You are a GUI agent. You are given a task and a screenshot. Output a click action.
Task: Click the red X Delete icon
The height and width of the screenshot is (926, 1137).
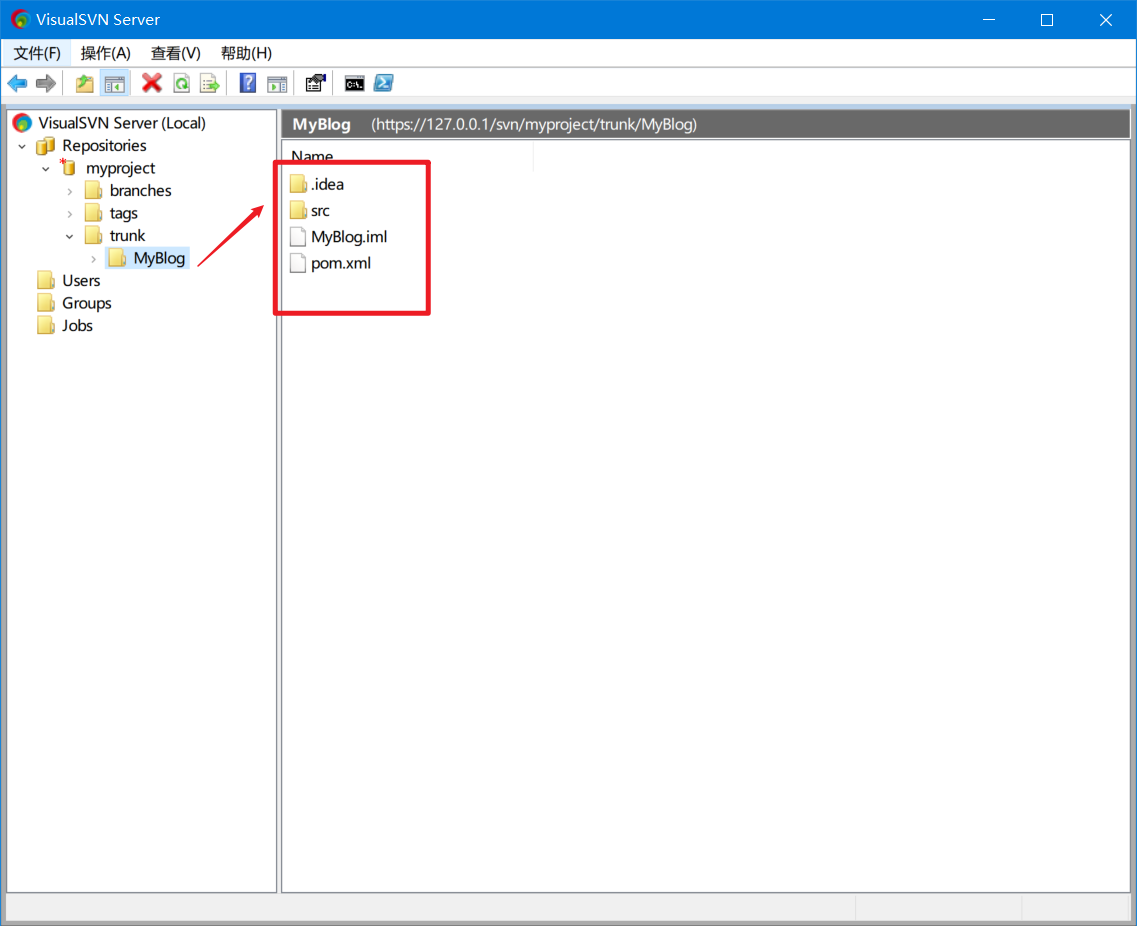152,83
